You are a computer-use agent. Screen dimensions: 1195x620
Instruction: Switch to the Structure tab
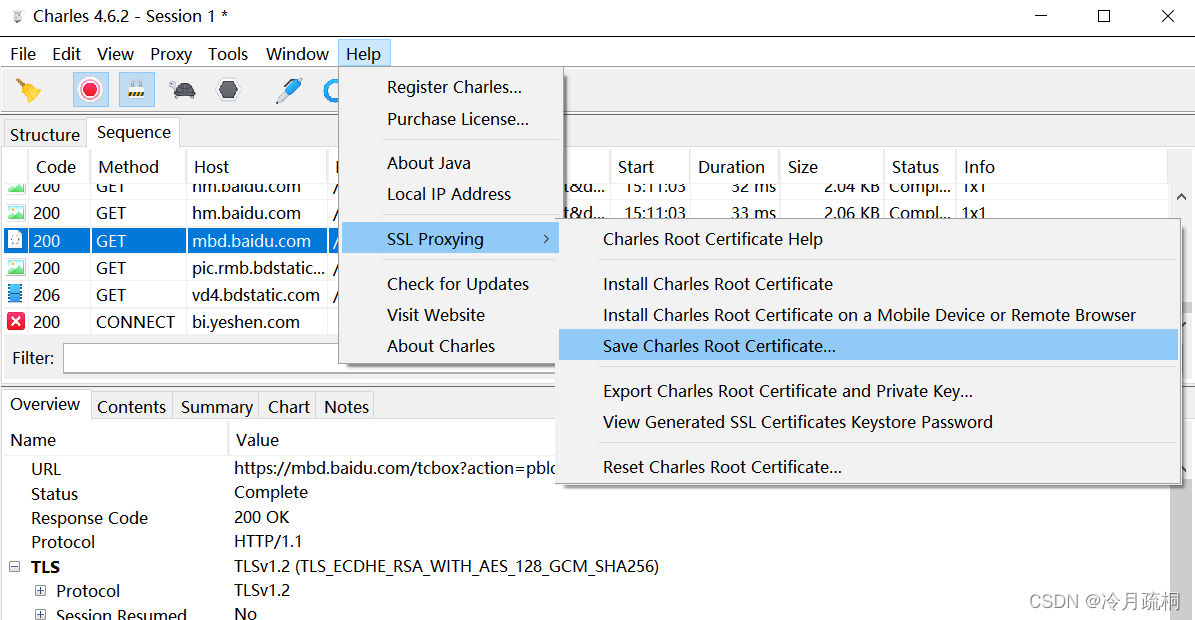click(44, 135)
